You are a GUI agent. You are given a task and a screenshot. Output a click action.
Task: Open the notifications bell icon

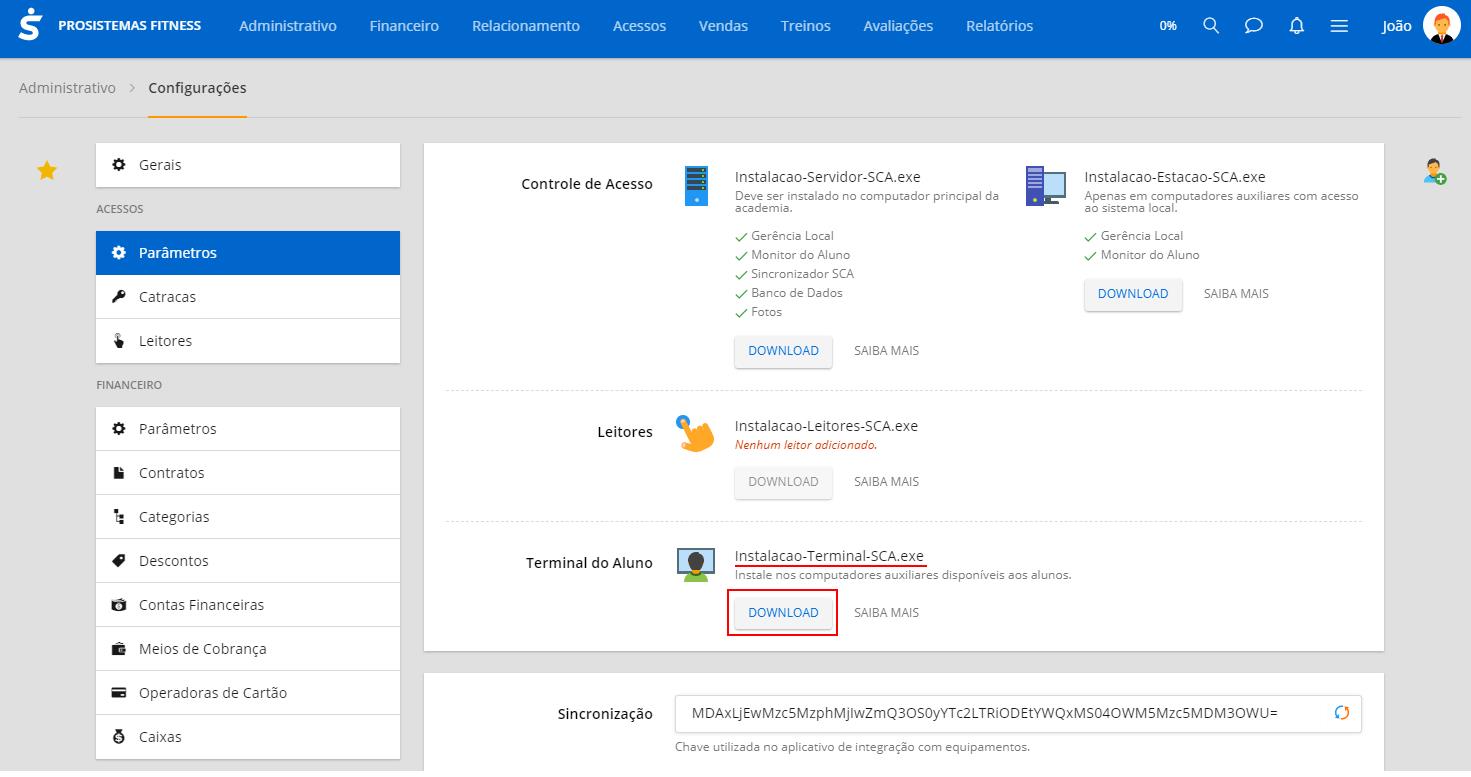1297,26
